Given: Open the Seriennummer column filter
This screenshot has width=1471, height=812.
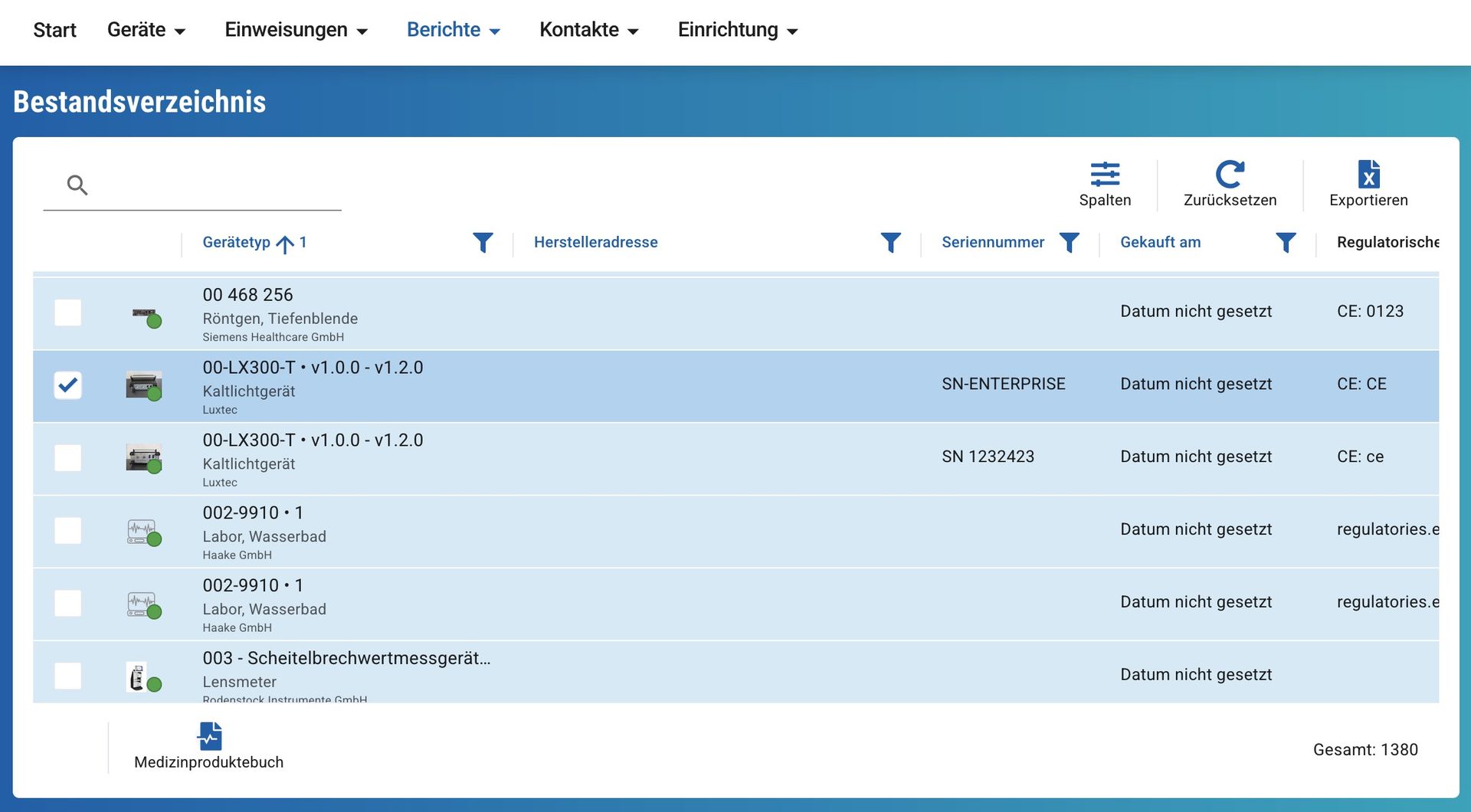Looking at the screenshot, I should 1069,242.
